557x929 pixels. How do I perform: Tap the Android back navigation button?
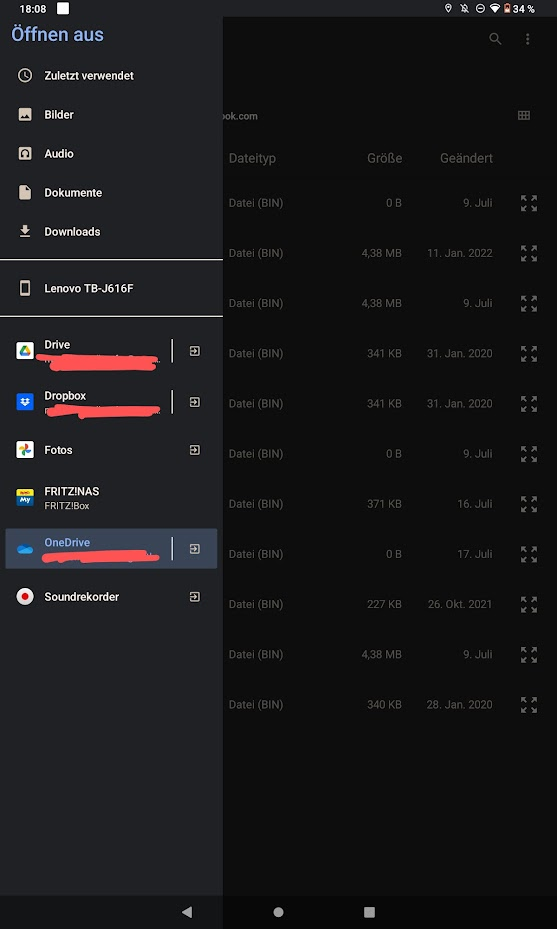pos(187,912)
